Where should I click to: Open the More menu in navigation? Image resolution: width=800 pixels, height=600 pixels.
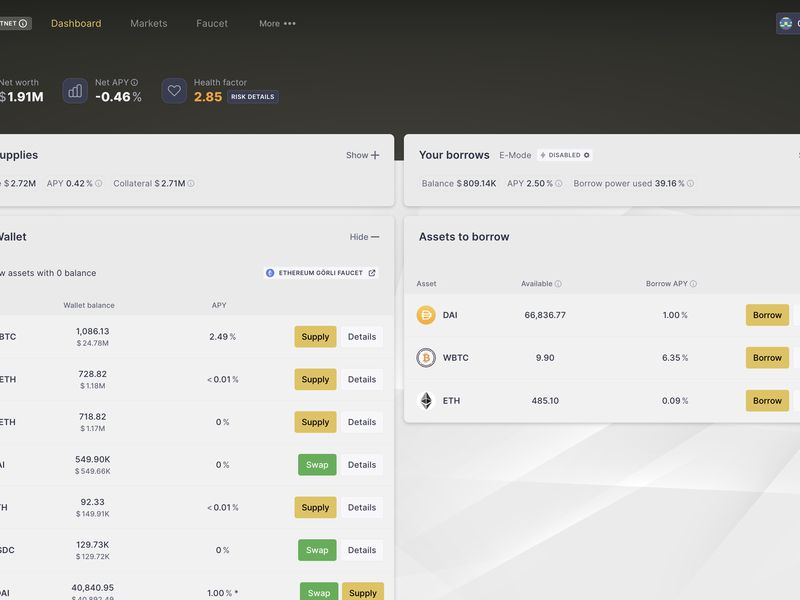[x=277, y=23]
